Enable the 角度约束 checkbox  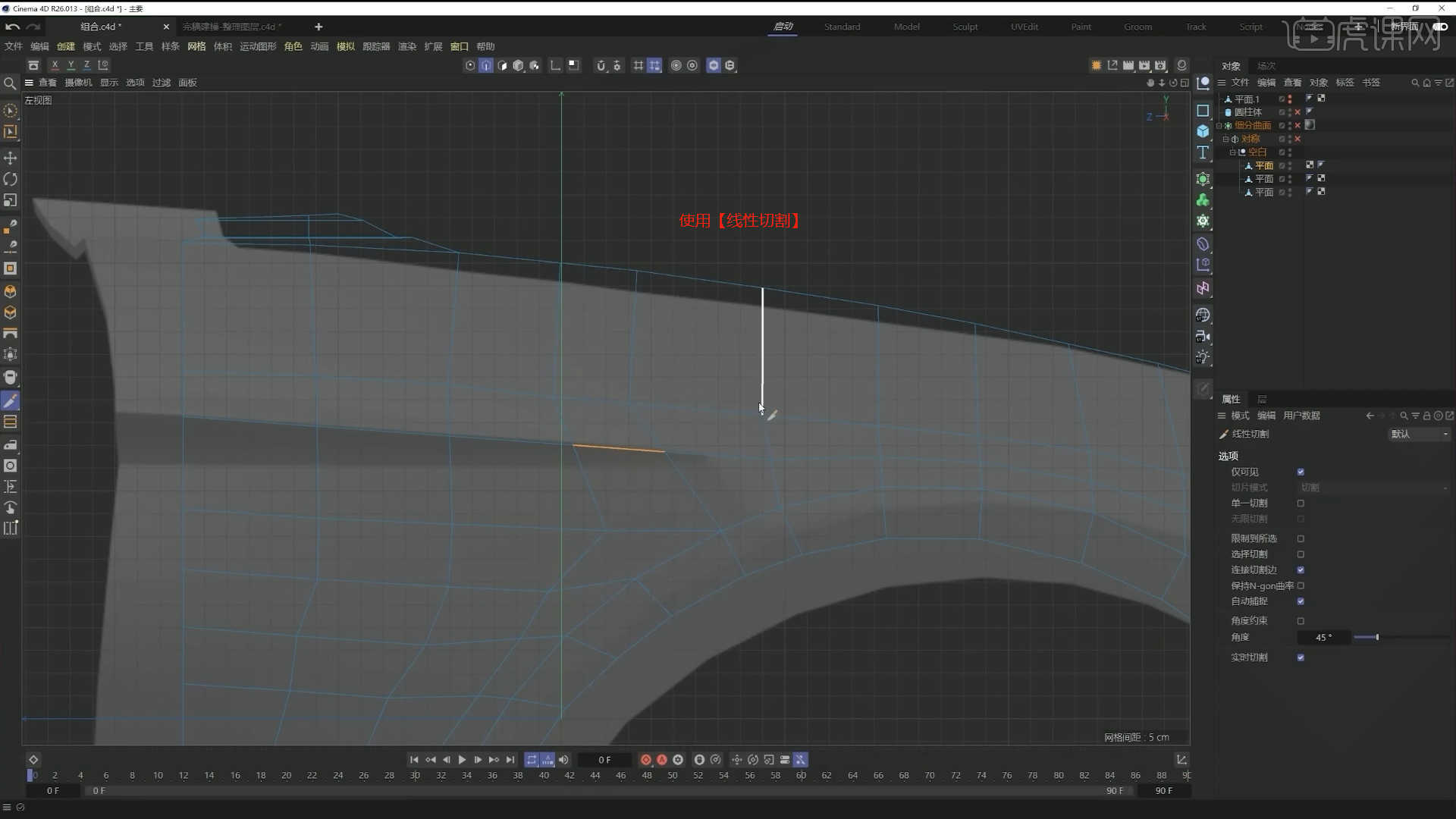[1301, 621]
